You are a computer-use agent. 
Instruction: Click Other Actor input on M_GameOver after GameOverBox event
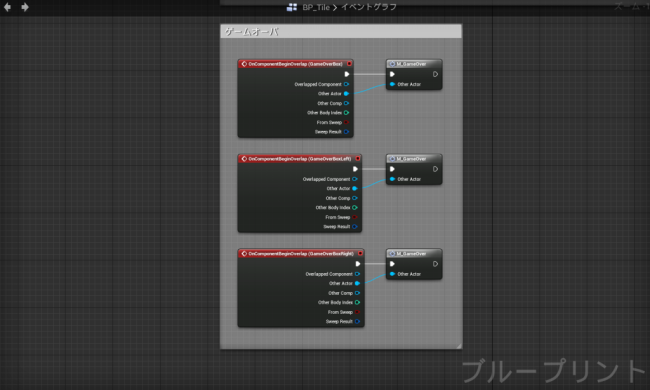[x=392, y=84]
